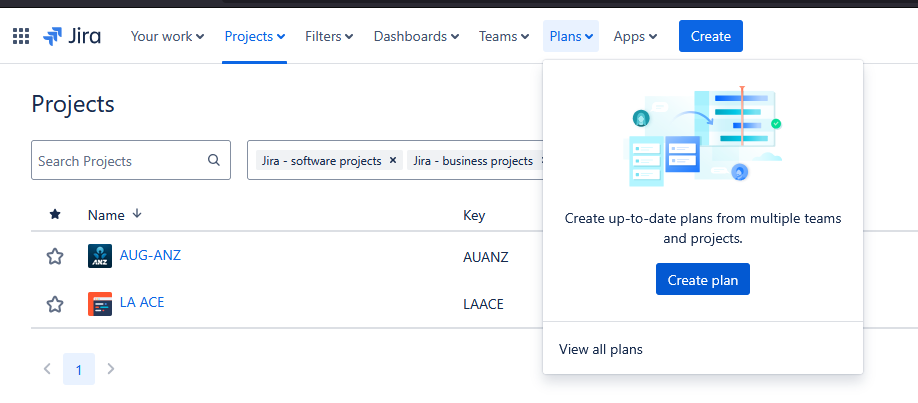Image resolution: width=918 pixels, height=403 pixels.
Task: Open the AUG-ANZ project link
Action: [x=150, y=255]
